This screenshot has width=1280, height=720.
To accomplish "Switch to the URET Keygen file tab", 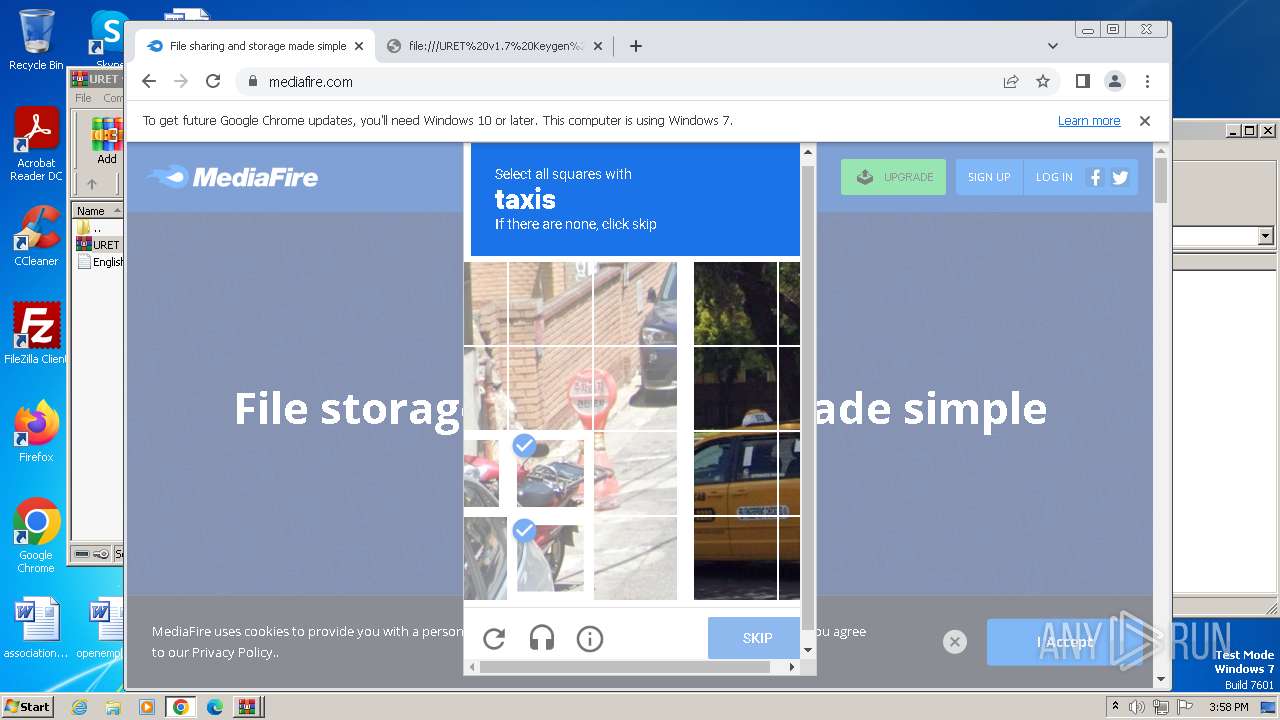I will click(496, 46).
